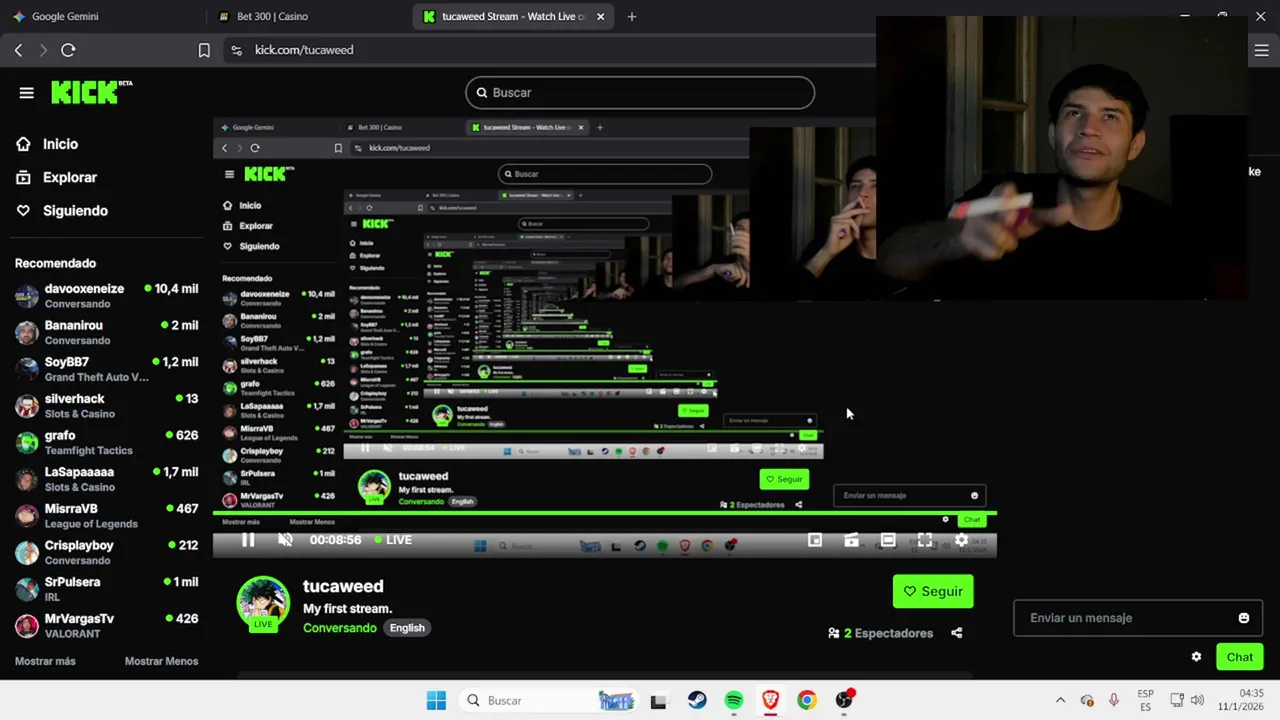Image resolution: width=1280 pixels, height=720 pixels.
Task: Go back in browser history
Action: [x=18, y=50]
